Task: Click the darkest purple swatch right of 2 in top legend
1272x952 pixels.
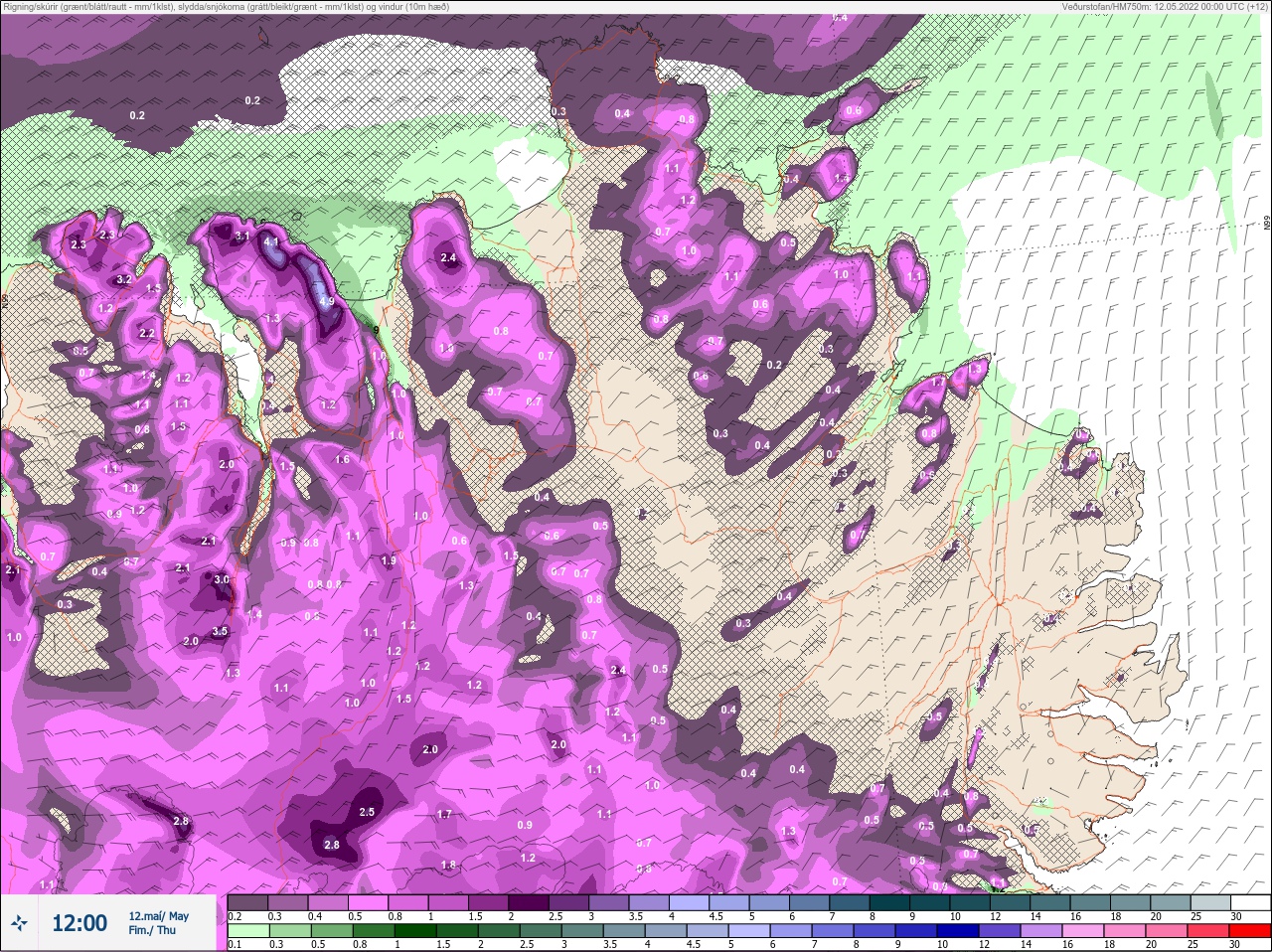Action: tap(528, 903)
